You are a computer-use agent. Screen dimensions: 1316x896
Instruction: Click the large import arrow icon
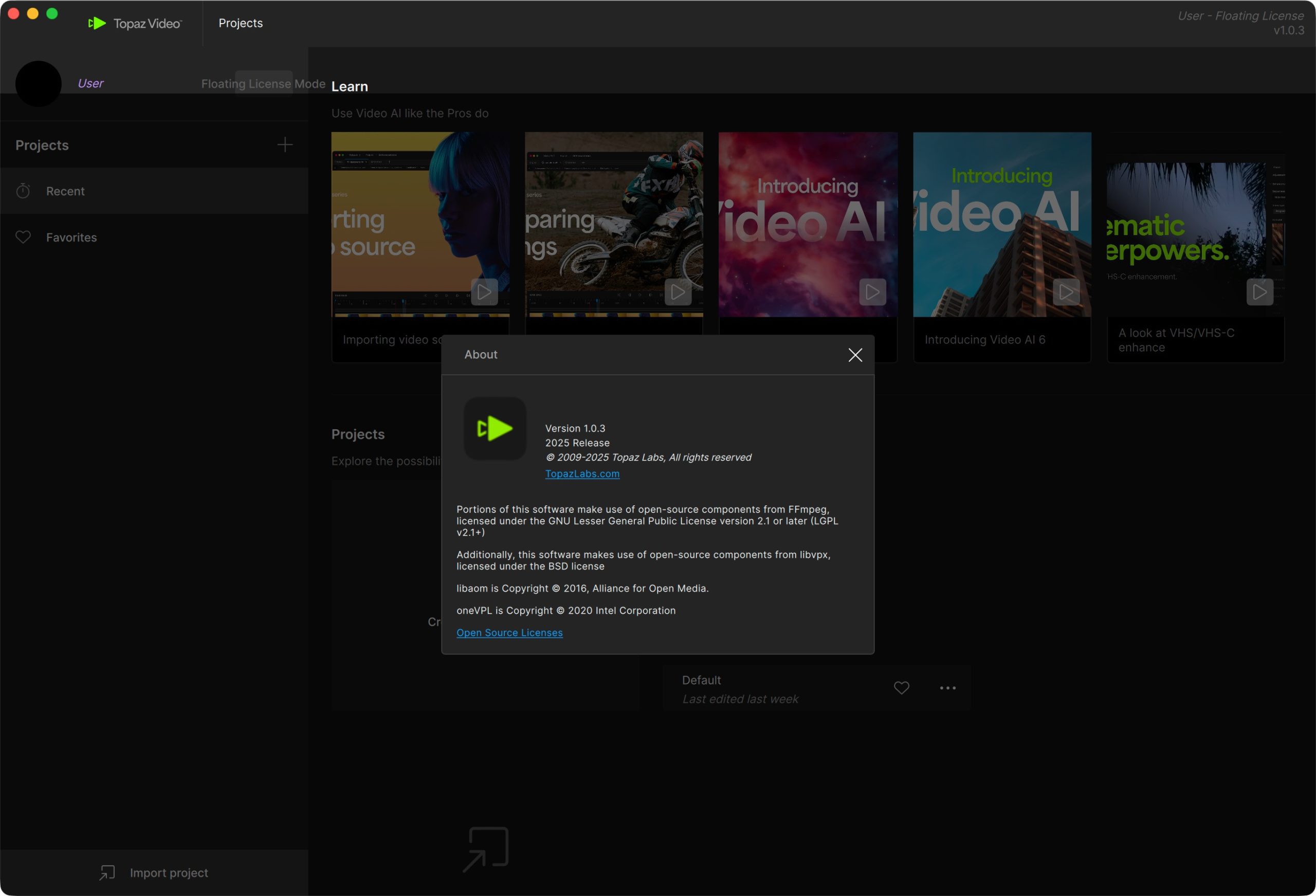(x=486, y=849)
